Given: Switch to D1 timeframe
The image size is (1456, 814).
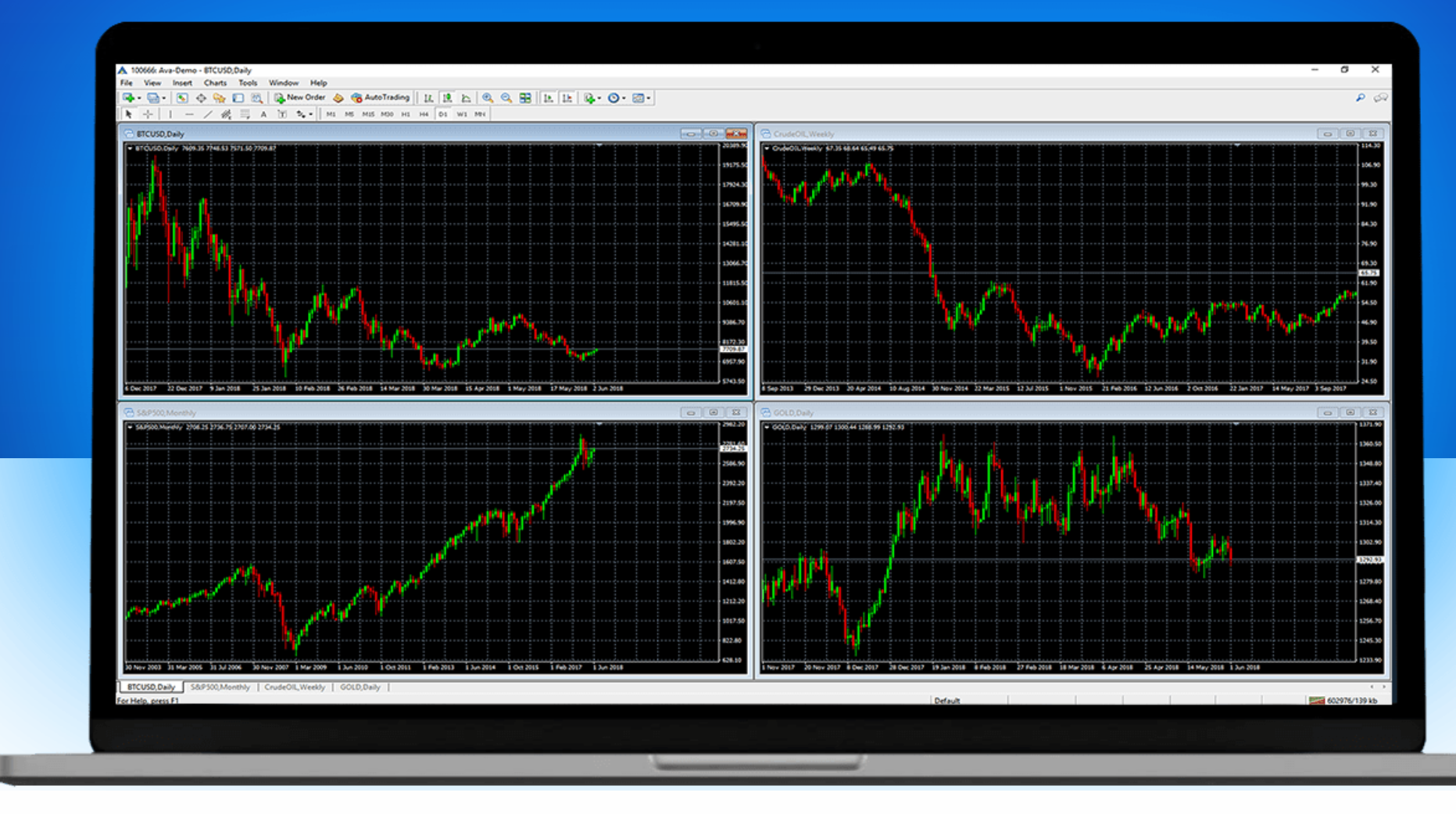Looking at the screenshot, I should tap(443, 114).
